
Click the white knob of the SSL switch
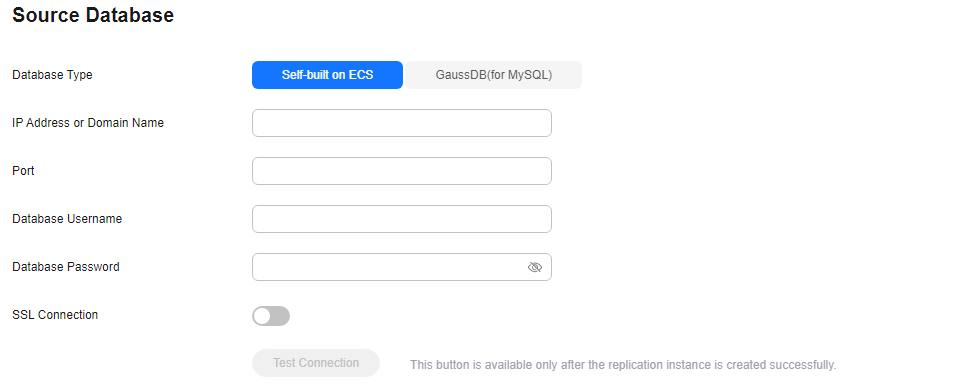262,316
